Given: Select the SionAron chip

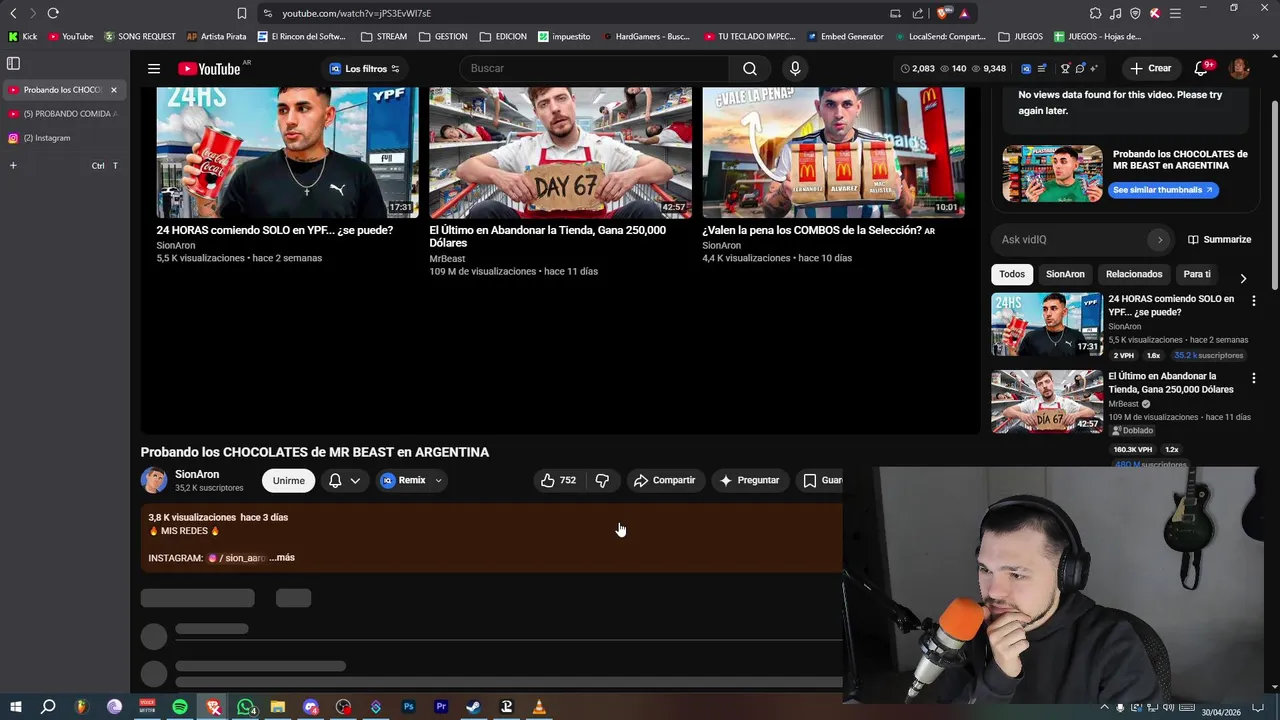Looking at the screenshot, I should (1065, 274).
